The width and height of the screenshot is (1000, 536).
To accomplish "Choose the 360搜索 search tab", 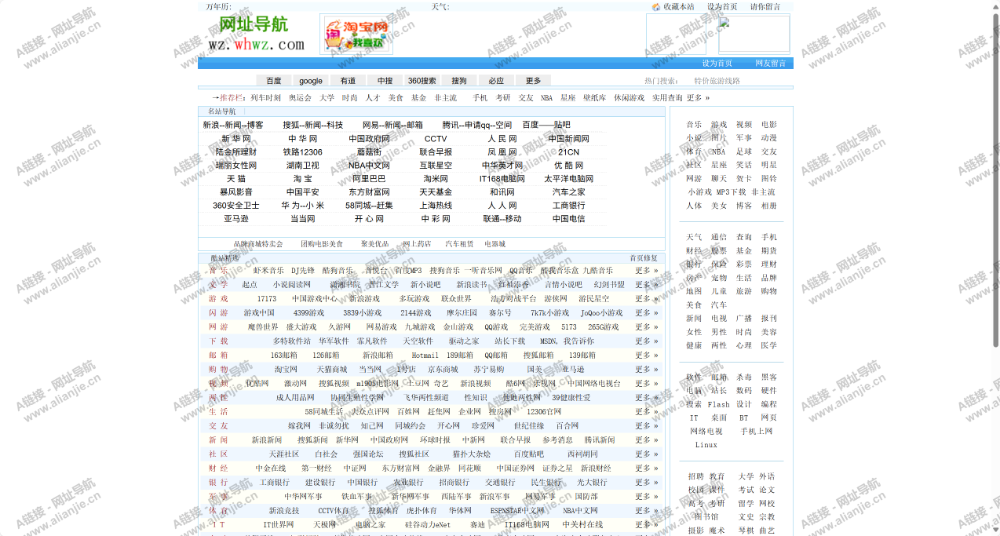I will pos(422,80).
